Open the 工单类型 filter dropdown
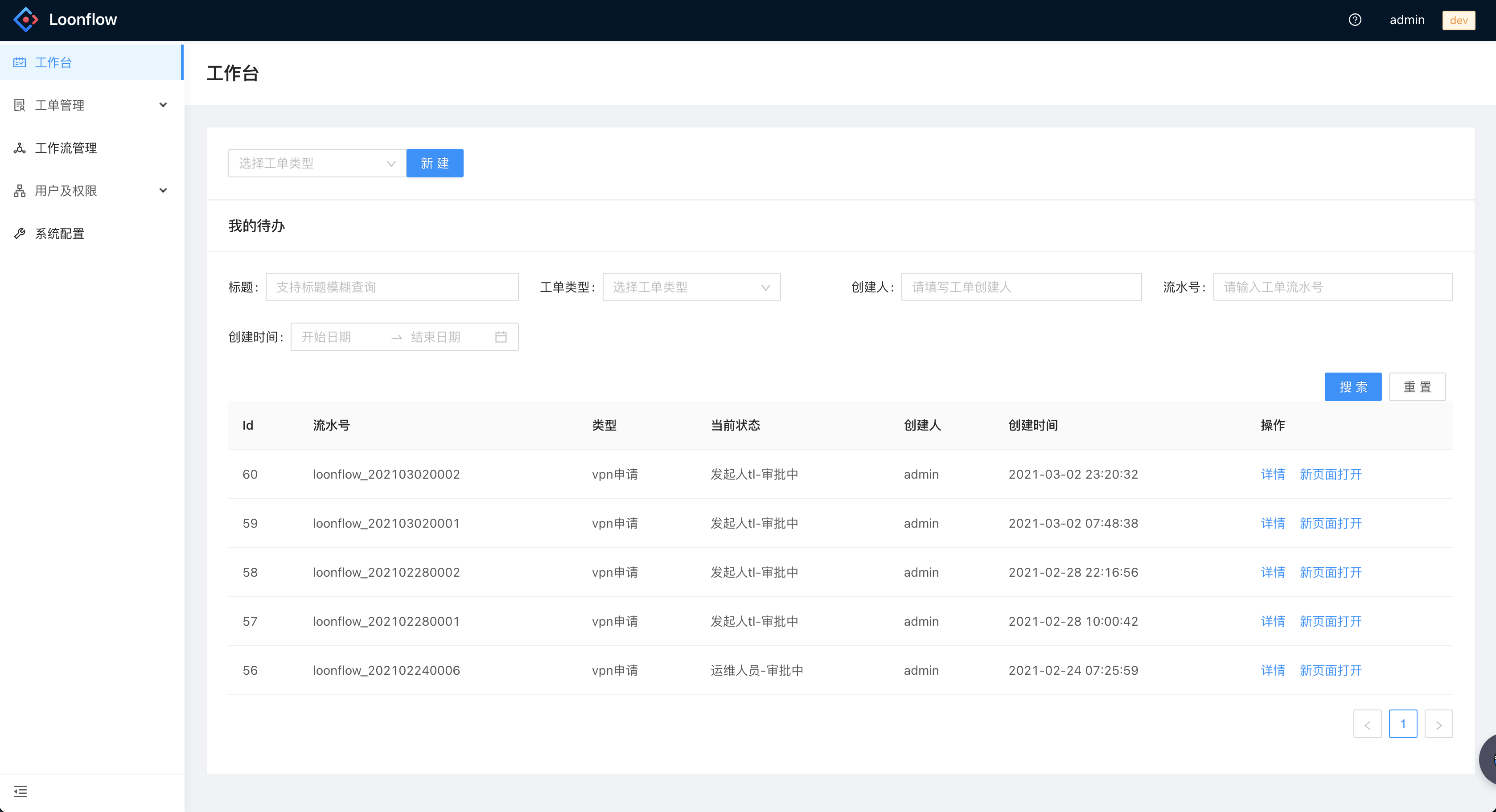The height and width of the screenshot is (812, 1496). (692, 287)
